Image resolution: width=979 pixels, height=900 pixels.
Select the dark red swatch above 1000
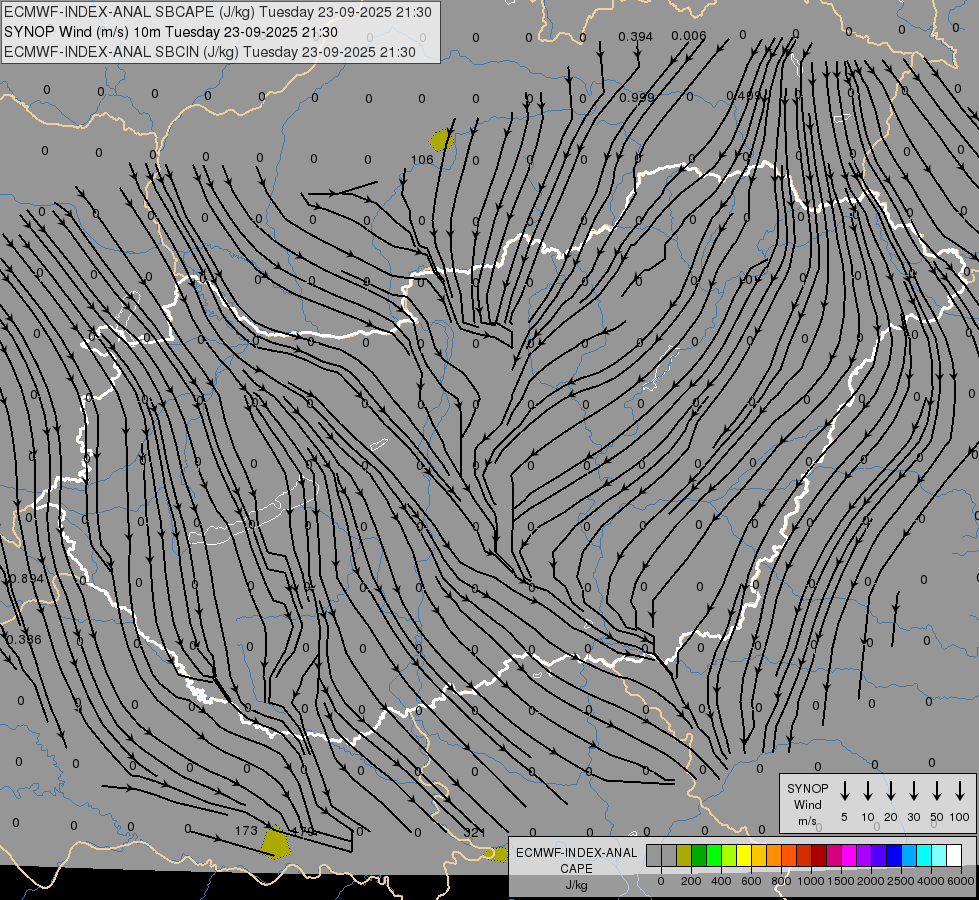(x=819, y=855)
